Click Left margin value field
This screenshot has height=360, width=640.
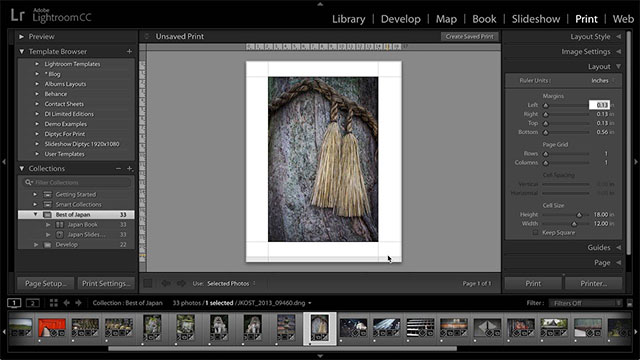tap(599, 105)
